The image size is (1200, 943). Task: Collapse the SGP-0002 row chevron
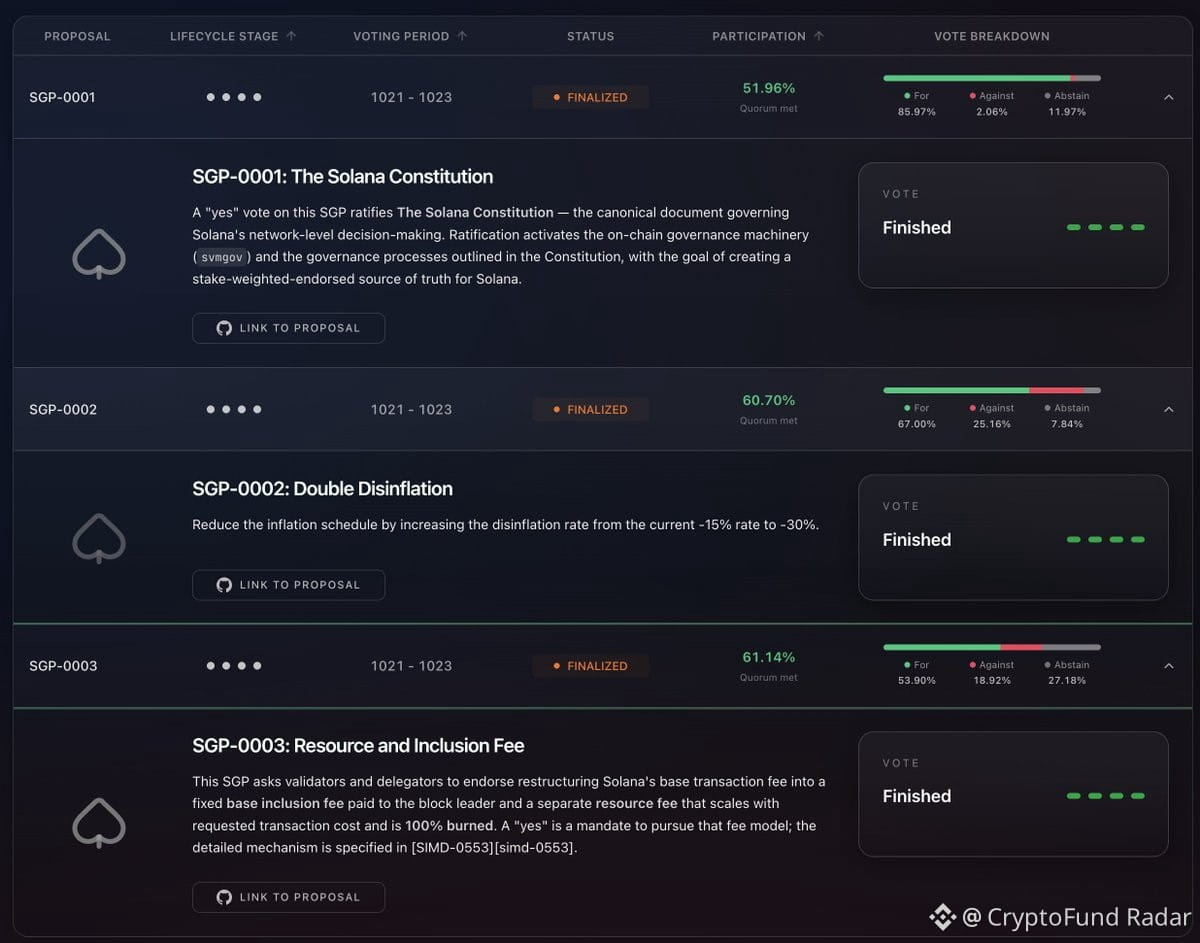coord(1168,409)
